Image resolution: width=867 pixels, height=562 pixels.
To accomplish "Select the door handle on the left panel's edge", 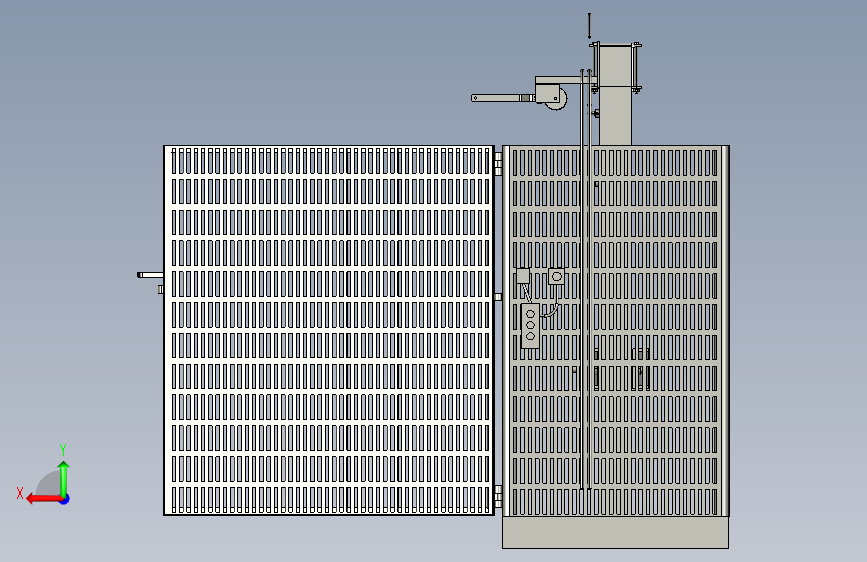I will 150,275.
